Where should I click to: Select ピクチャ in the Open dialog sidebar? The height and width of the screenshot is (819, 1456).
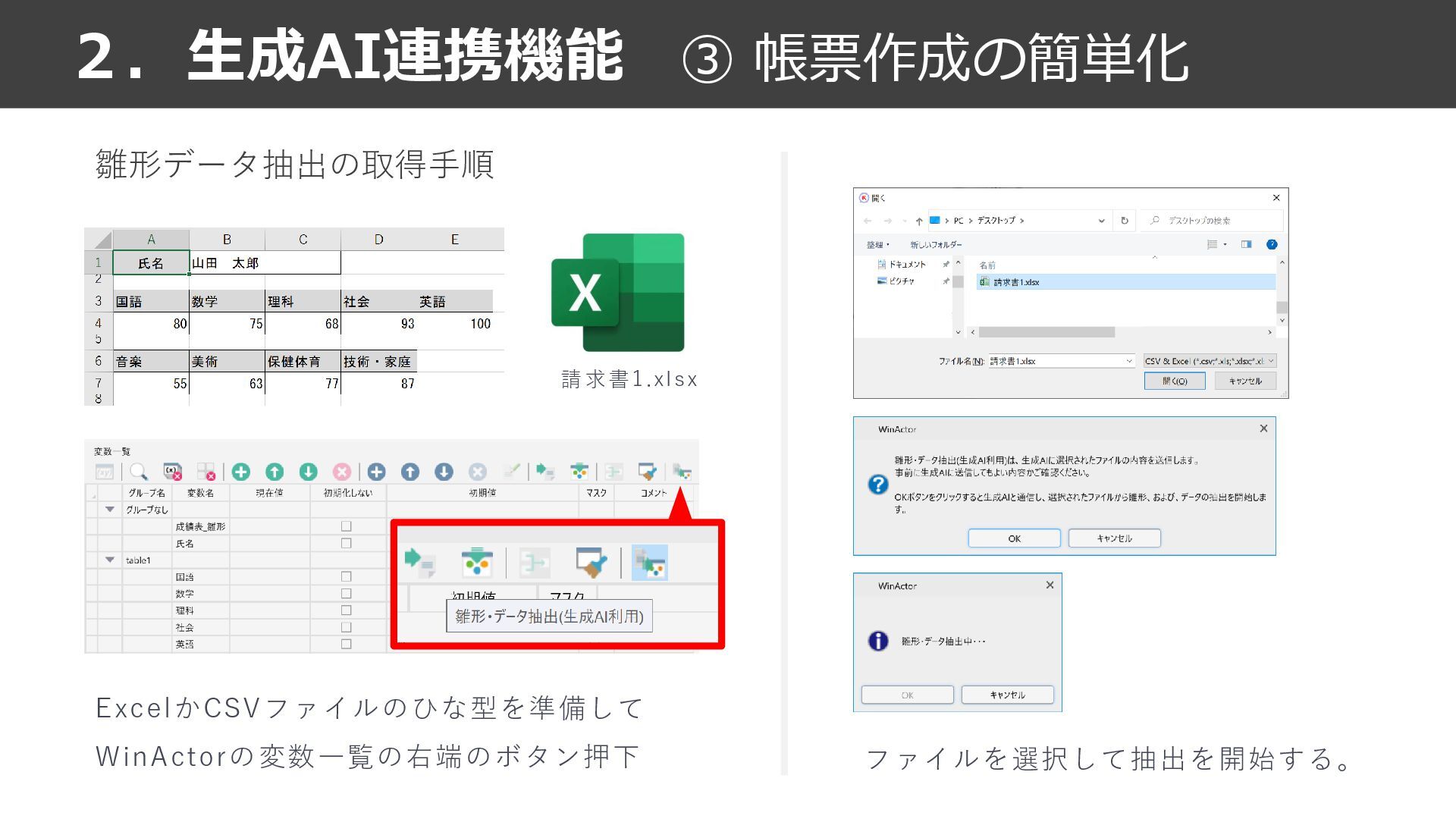tap(896, 281)
